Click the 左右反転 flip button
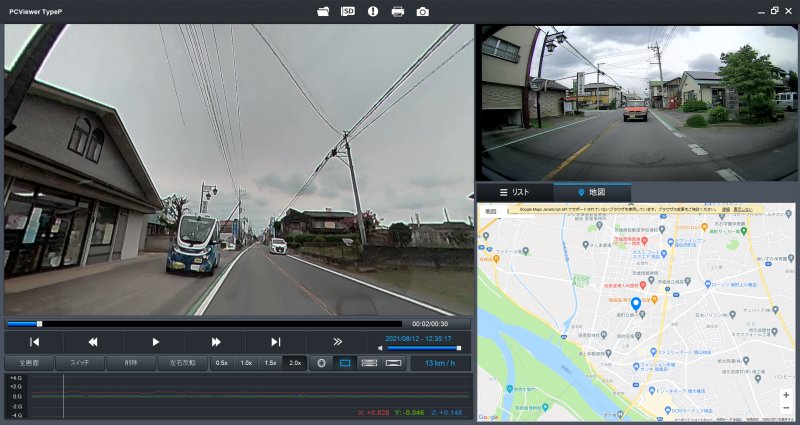 tap(183, 363)
